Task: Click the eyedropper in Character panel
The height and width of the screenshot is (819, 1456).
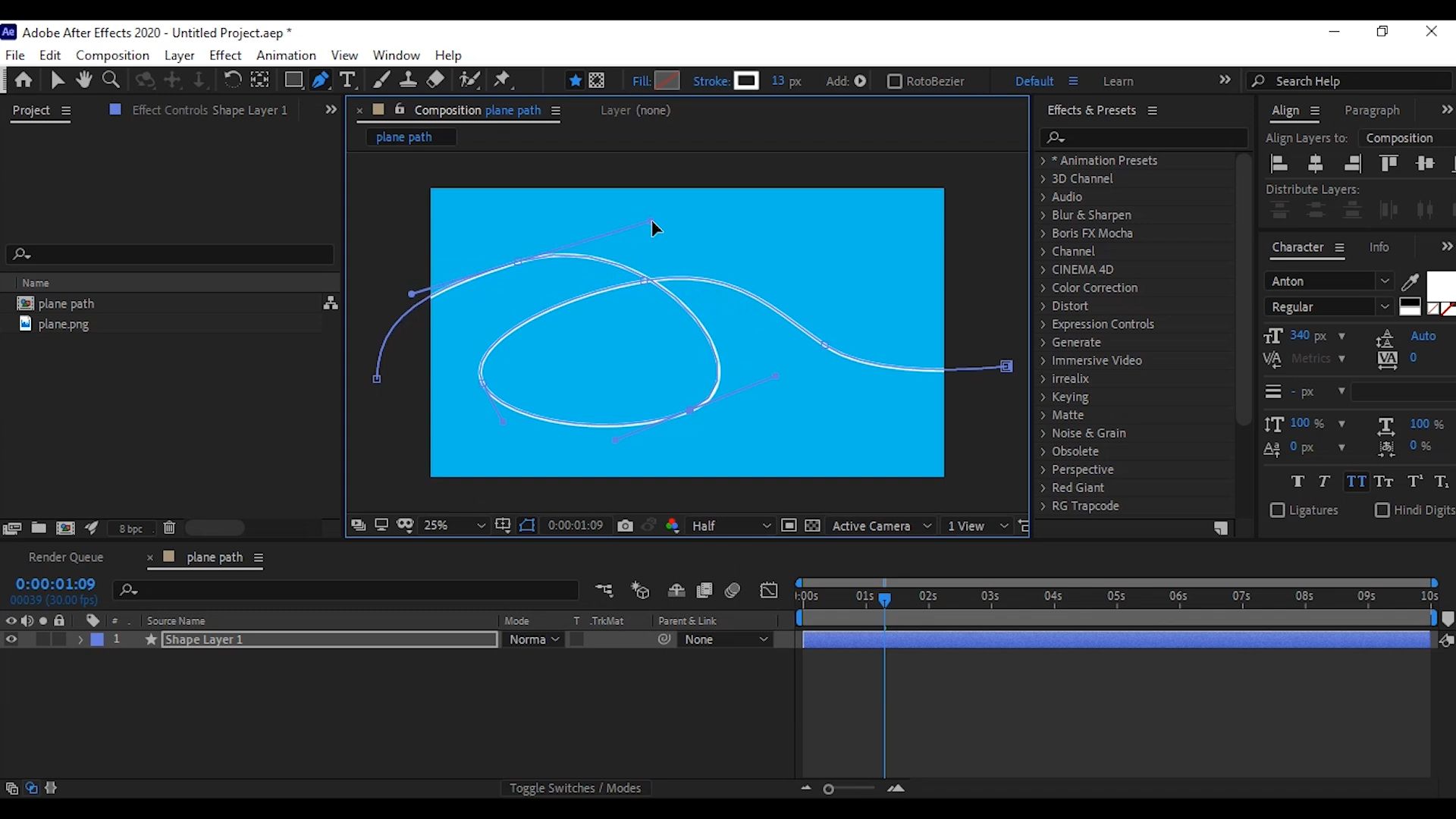Action: (x=1410, y=282)
